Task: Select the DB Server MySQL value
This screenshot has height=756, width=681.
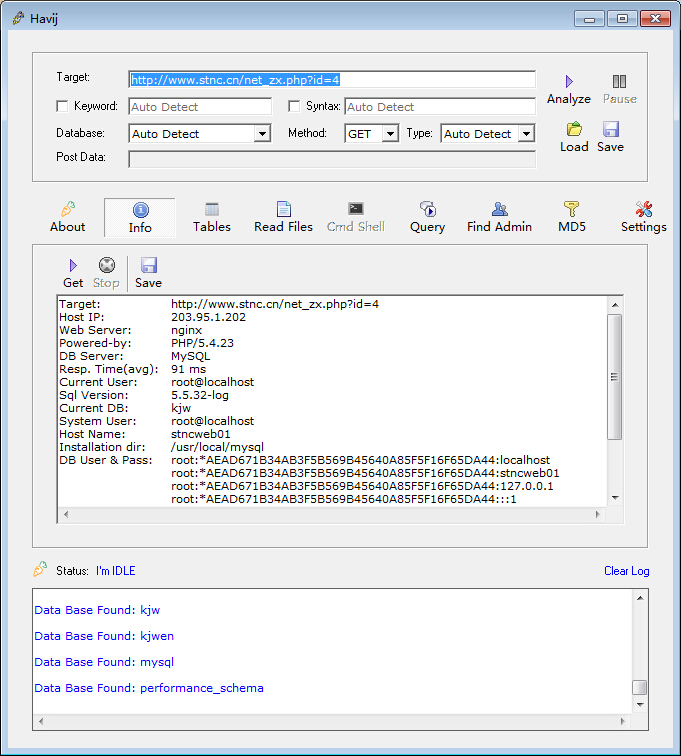Action: (x=191, y=356)
